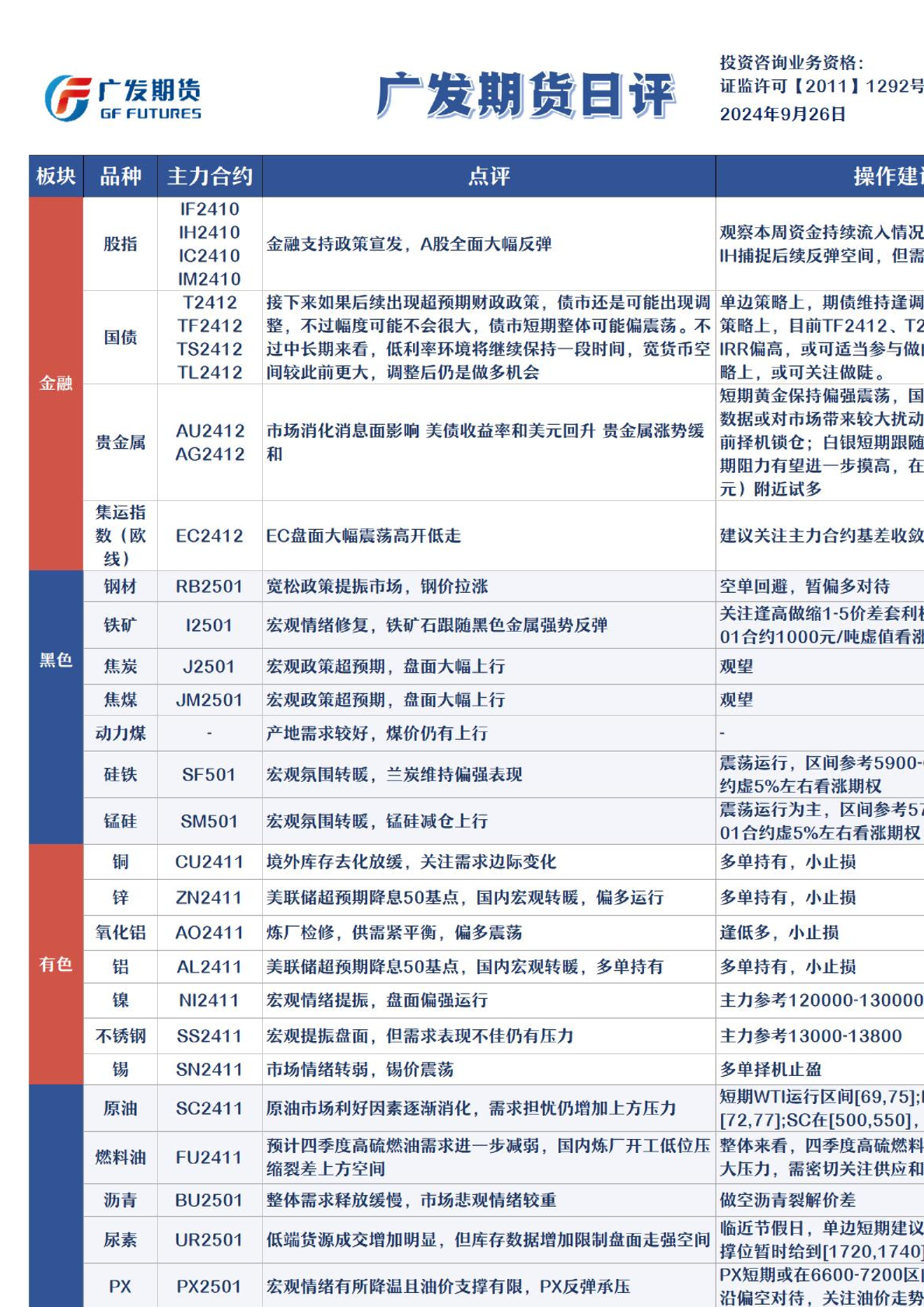Screen dimensions: 924x1307
Task: Click the 氧化铝 variety cell
Action: coord(121,933)
